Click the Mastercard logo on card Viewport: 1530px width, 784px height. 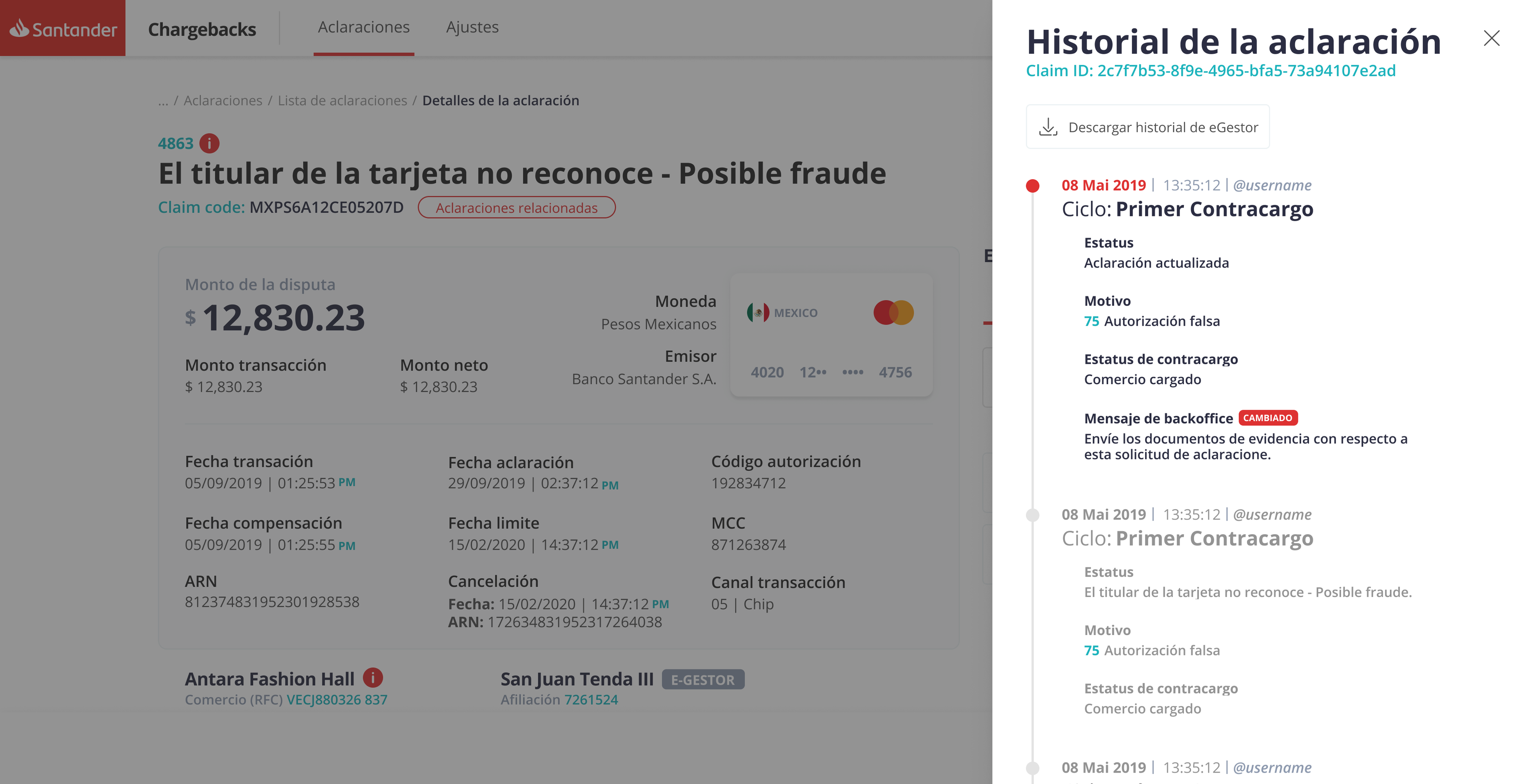(x=893, y=312)
